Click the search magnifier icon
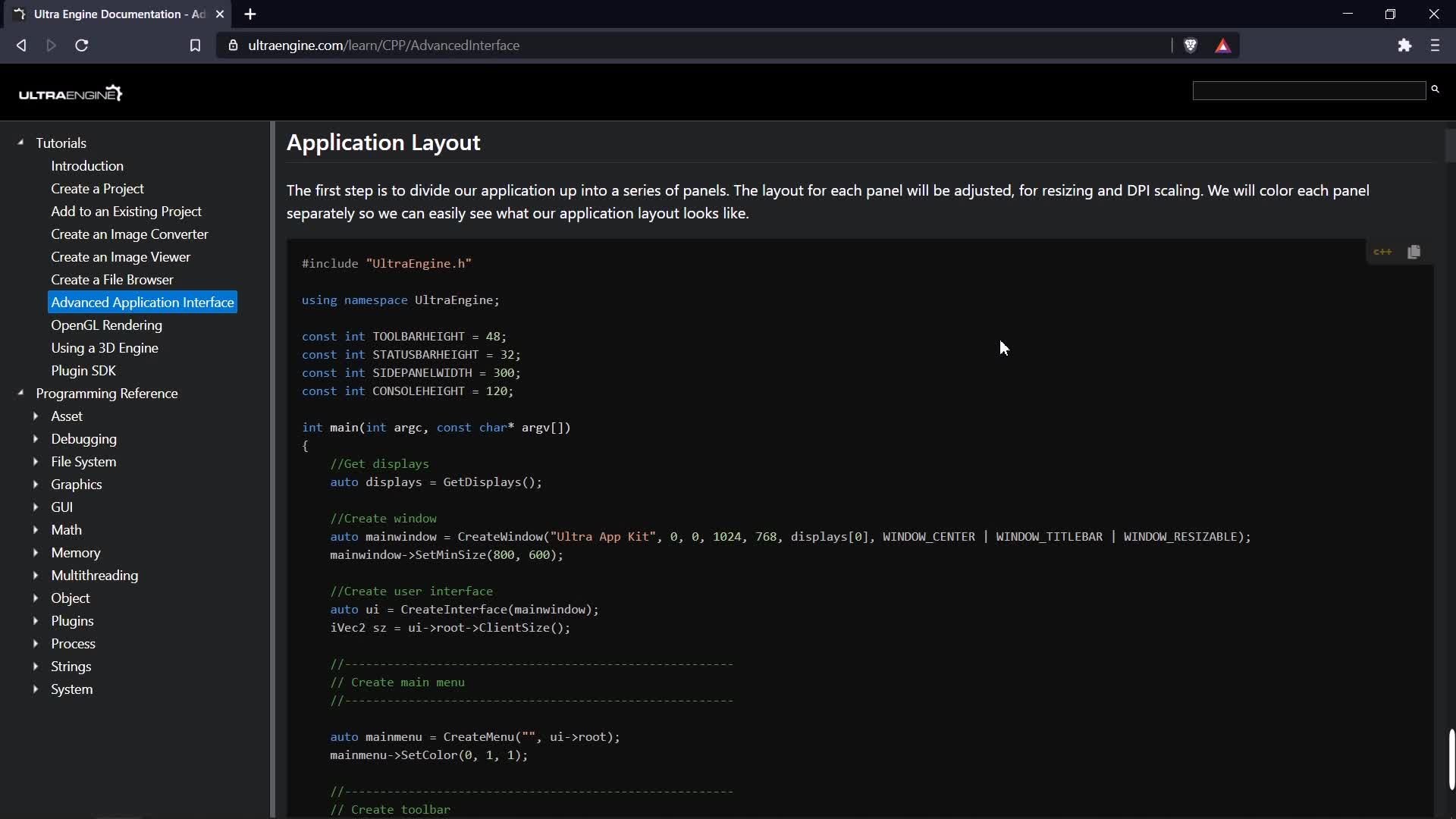Viewport: 1456px width, 819px height. click(1435, 89)
